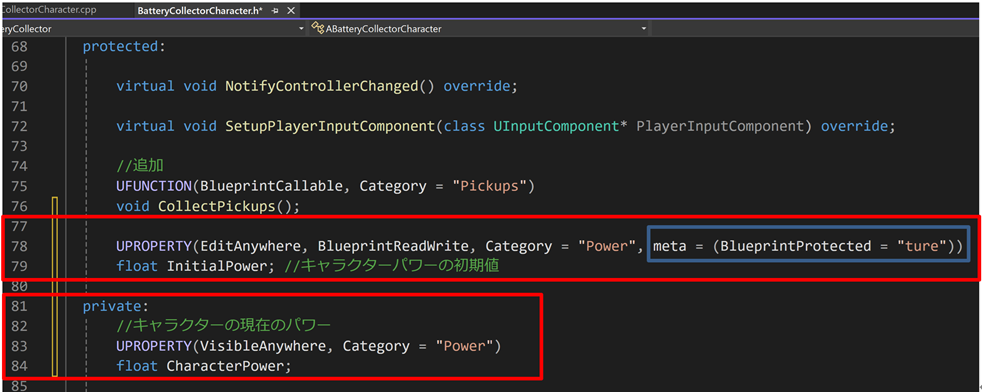
Task: Click the class icon beside ABatteryCollectorCharacter
Action: point(319,29)
